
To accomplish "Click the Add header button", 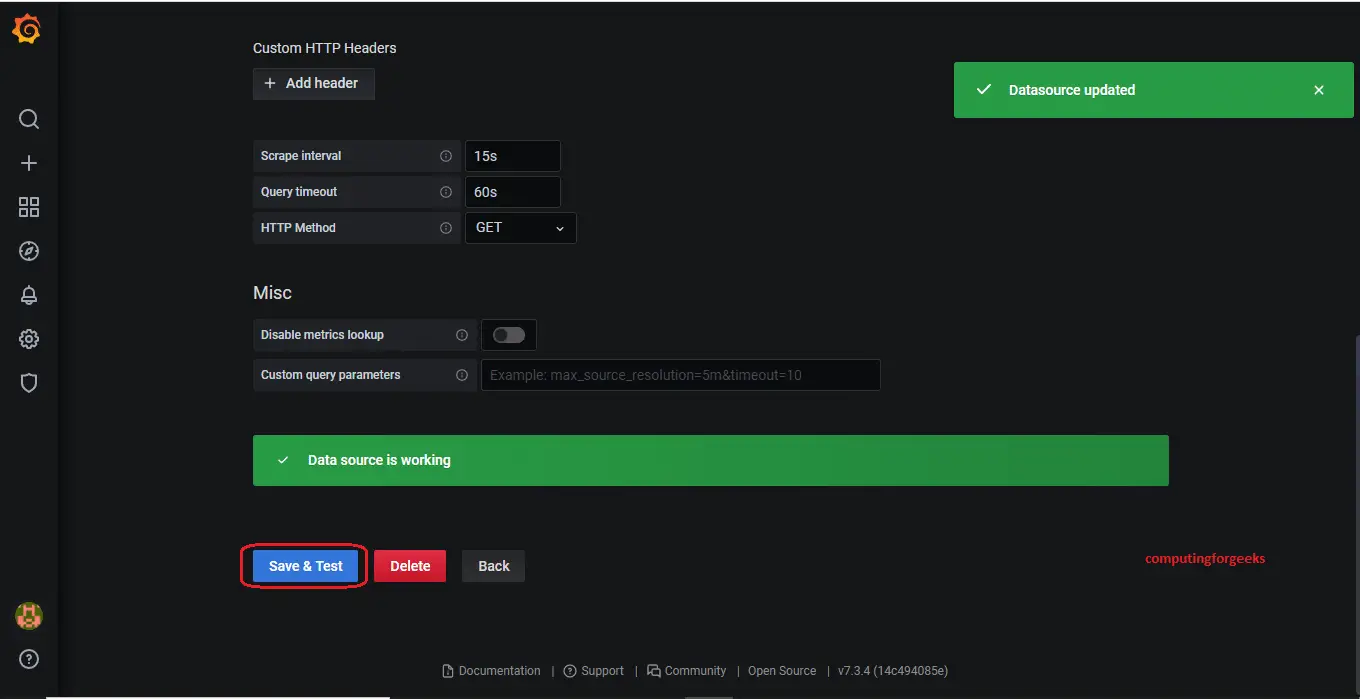I will point(313,83).
